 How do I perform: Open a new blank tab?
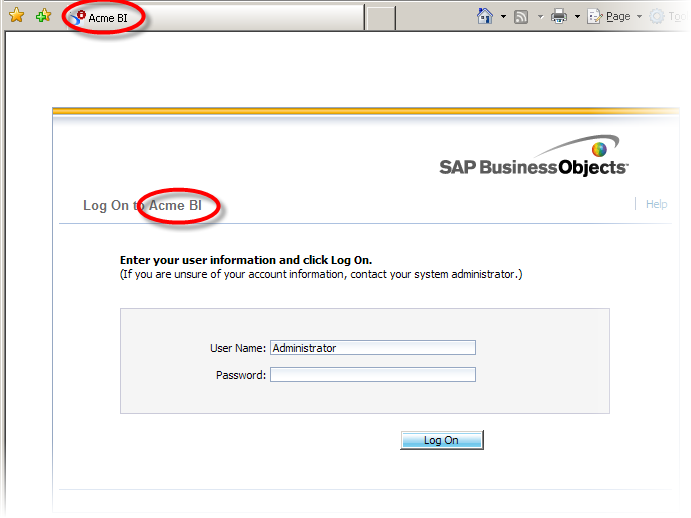(380, 18)
